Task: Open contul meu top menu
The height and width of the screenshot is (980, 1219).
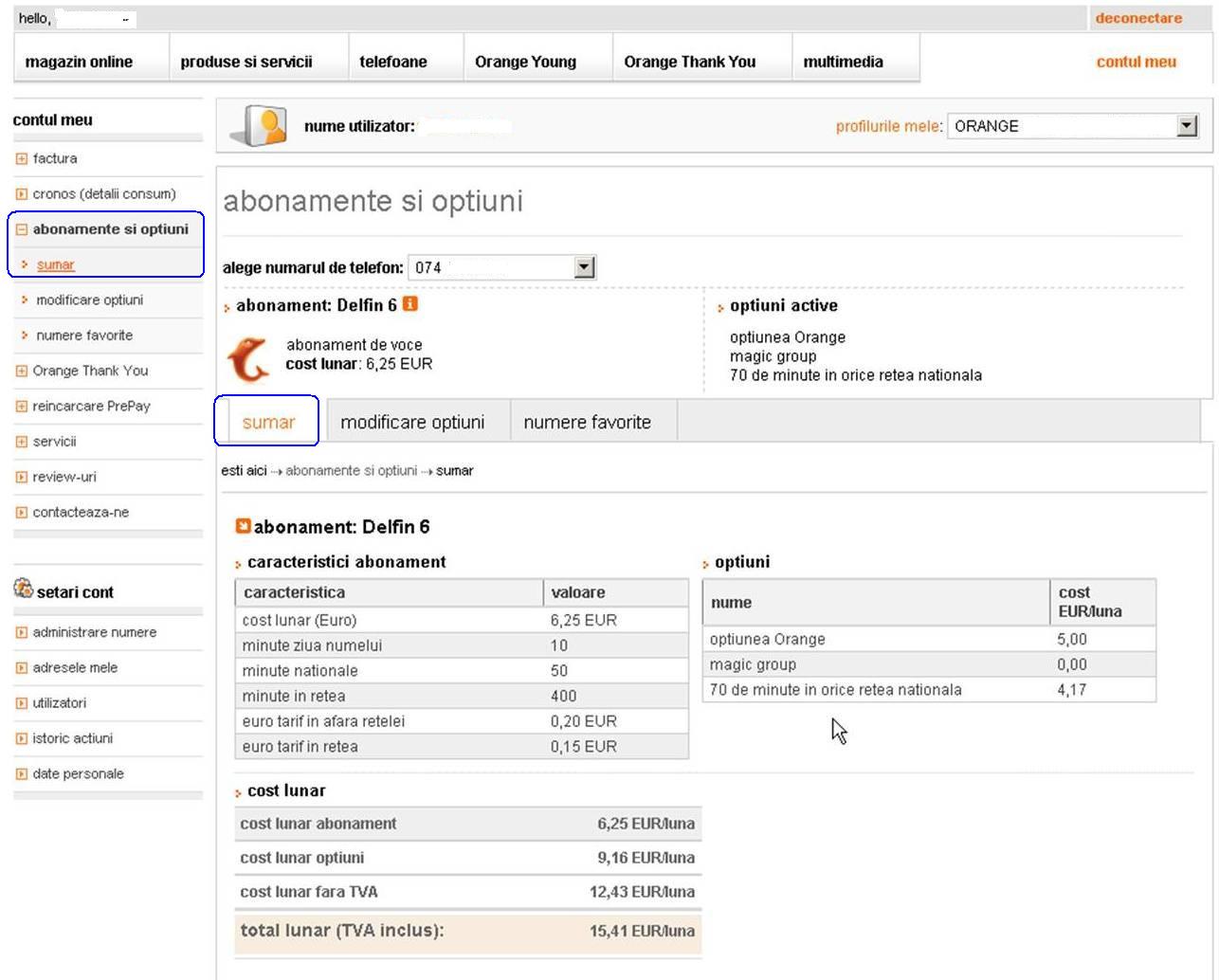Action: click(x=1136, y=62)
